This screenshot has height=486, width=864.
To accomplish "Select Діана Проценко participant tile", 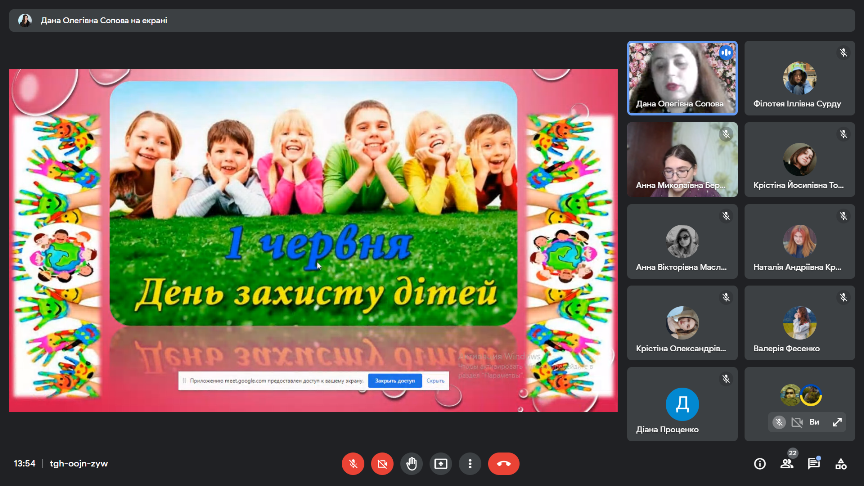I will [682, 404].
